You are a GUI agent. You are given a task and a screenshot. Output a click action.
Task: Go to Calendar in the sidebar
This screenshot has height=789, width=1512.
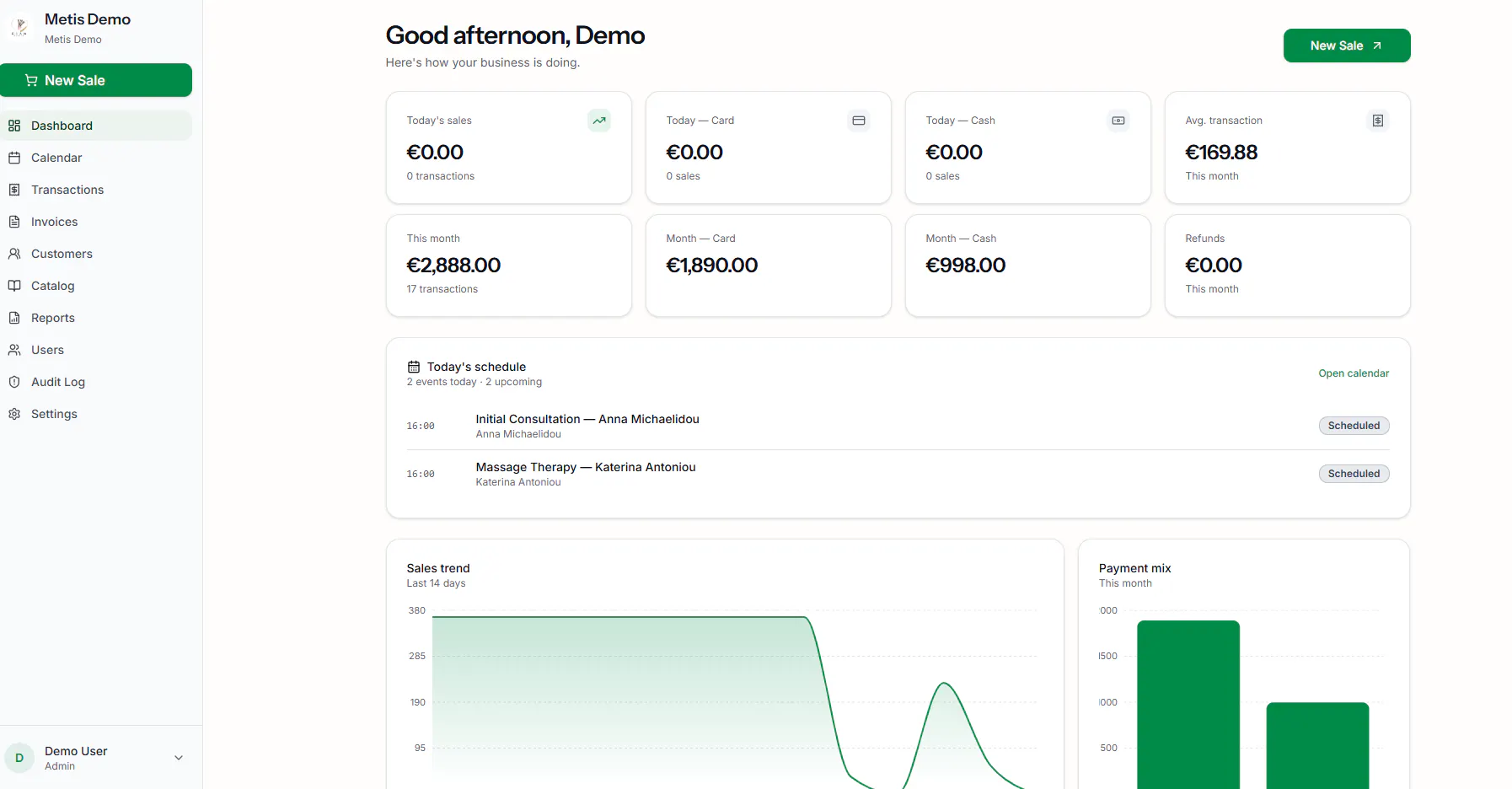click(x=96, y=158)
